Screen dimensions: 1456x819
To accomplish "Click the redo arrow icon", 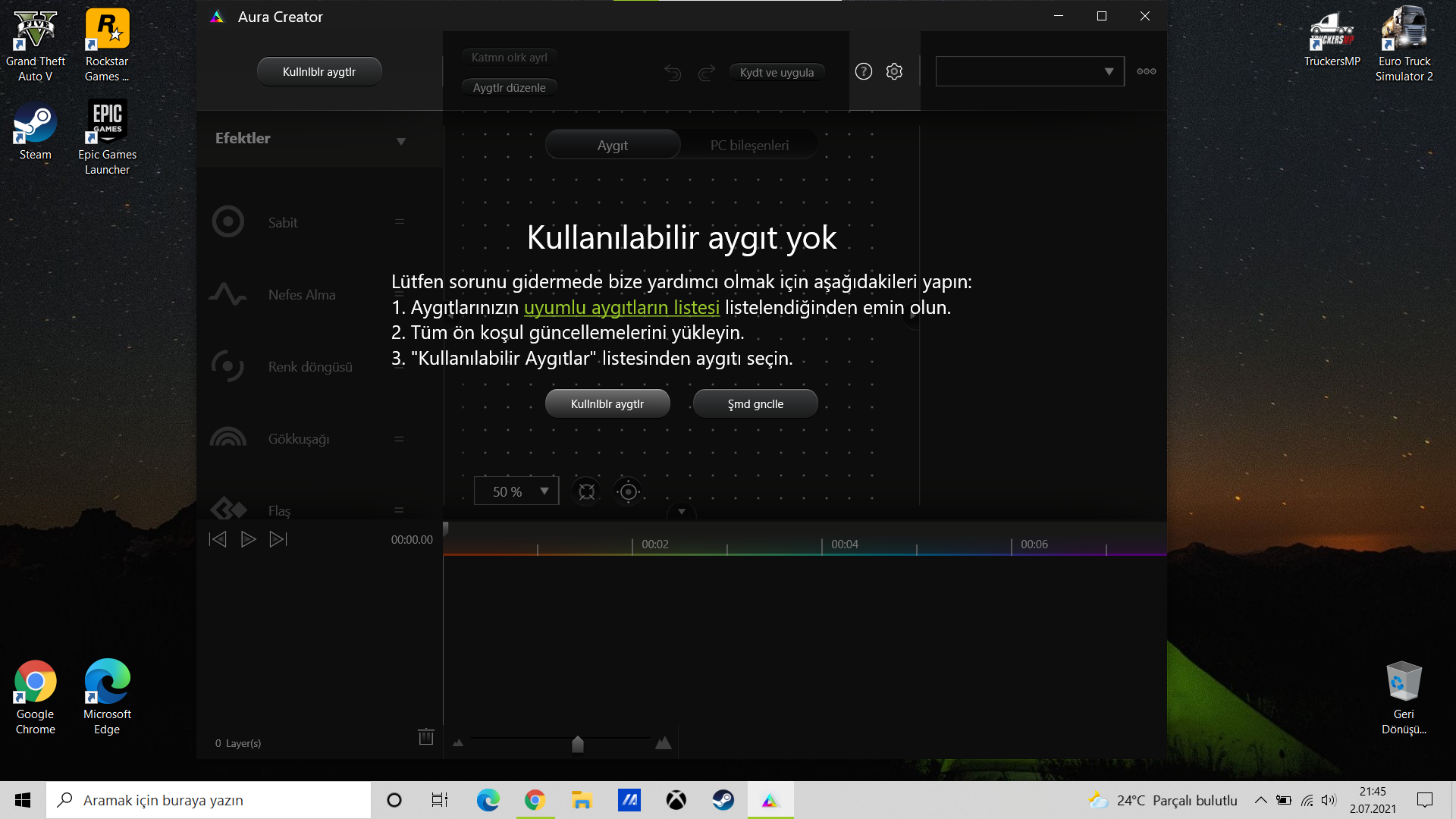I will pos(706,73).
